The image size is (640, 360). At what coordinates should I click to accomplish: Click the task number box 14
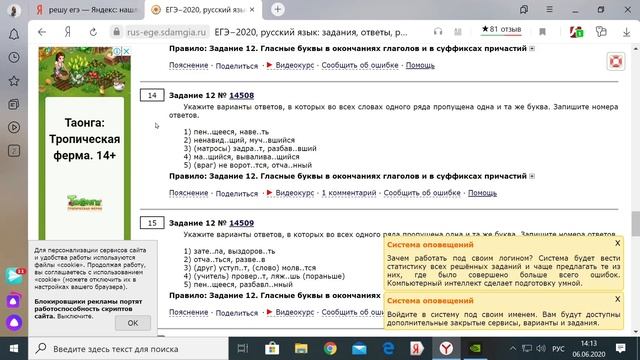[x=152, y=95]
